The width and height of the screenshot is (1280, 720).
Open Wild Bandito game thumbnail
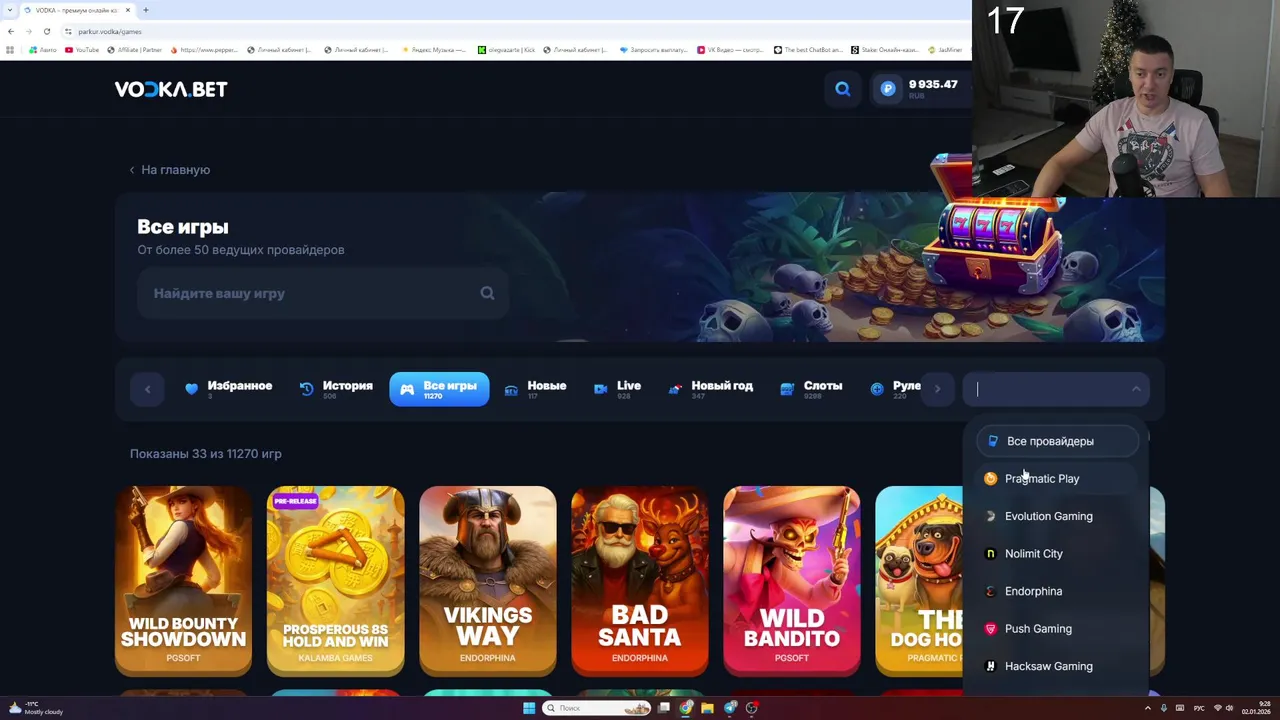tap(791, 581)
